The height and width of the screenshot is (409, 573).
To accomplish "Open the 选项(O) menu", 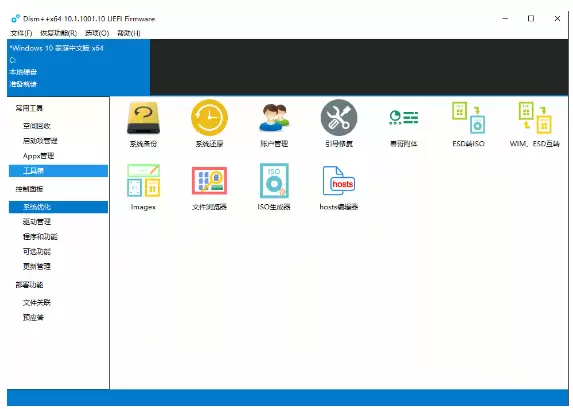I will point(97,33).
